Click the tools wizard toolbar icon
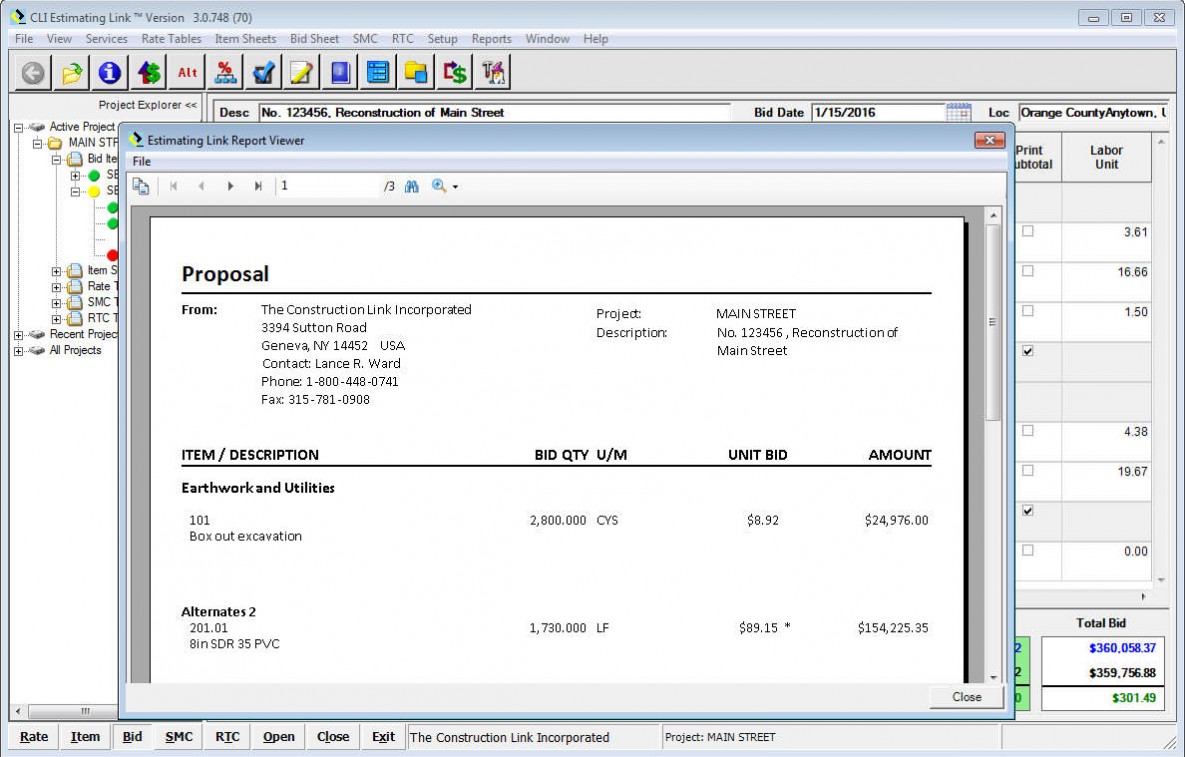The height and width of the screenshot is (757, 1185). point(493,73)
